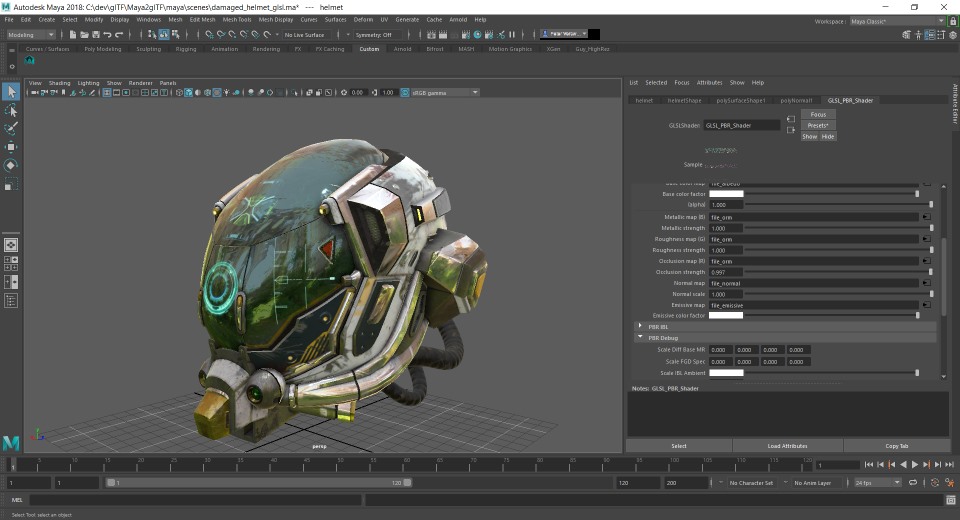This screenshot has height=520, width=960.
Task: Toggle sRGB gamma color management icon
Action: 404,92
